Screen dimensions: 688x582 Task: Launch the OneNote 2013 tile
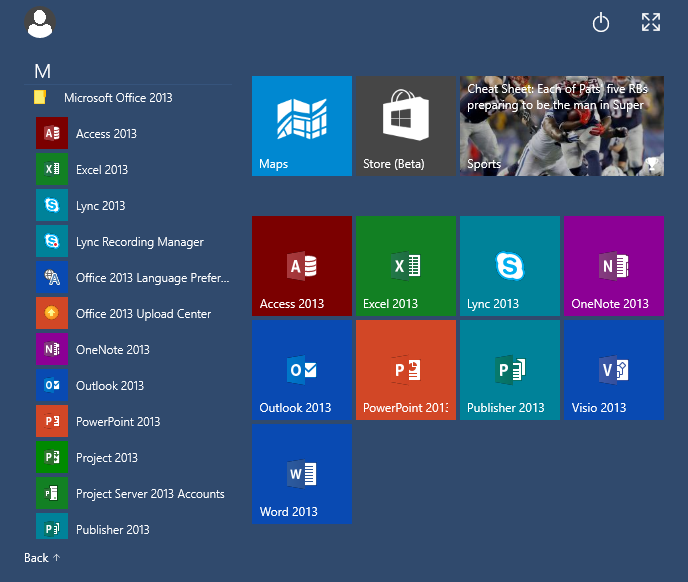tap(614, 266)
